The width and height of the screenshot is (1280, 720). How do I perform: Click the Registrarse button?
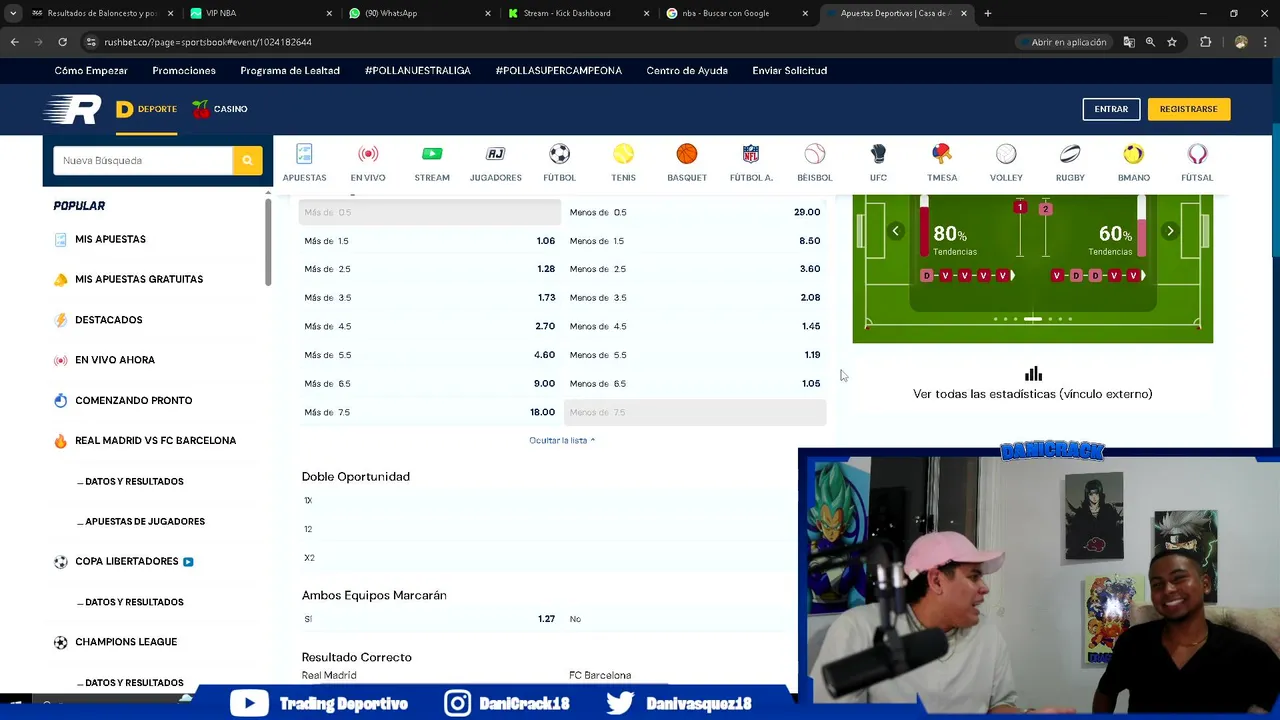point(1188,109)
